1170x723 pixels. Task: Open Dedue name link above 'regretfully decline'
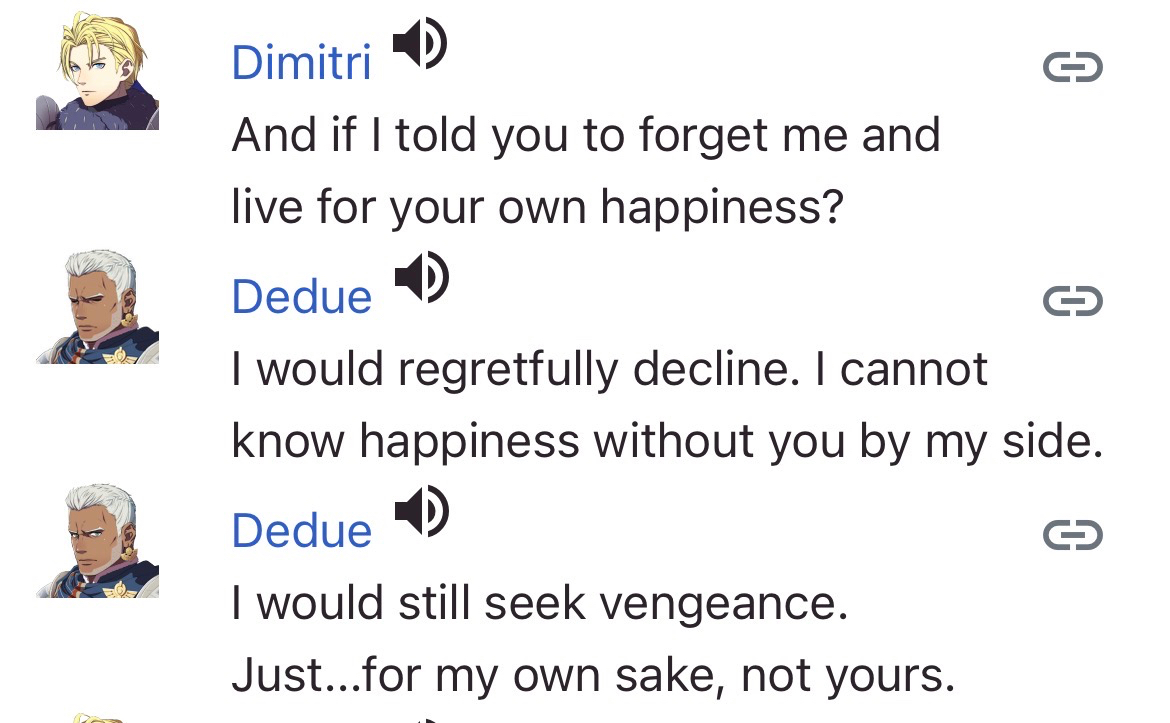click(301, 297)
